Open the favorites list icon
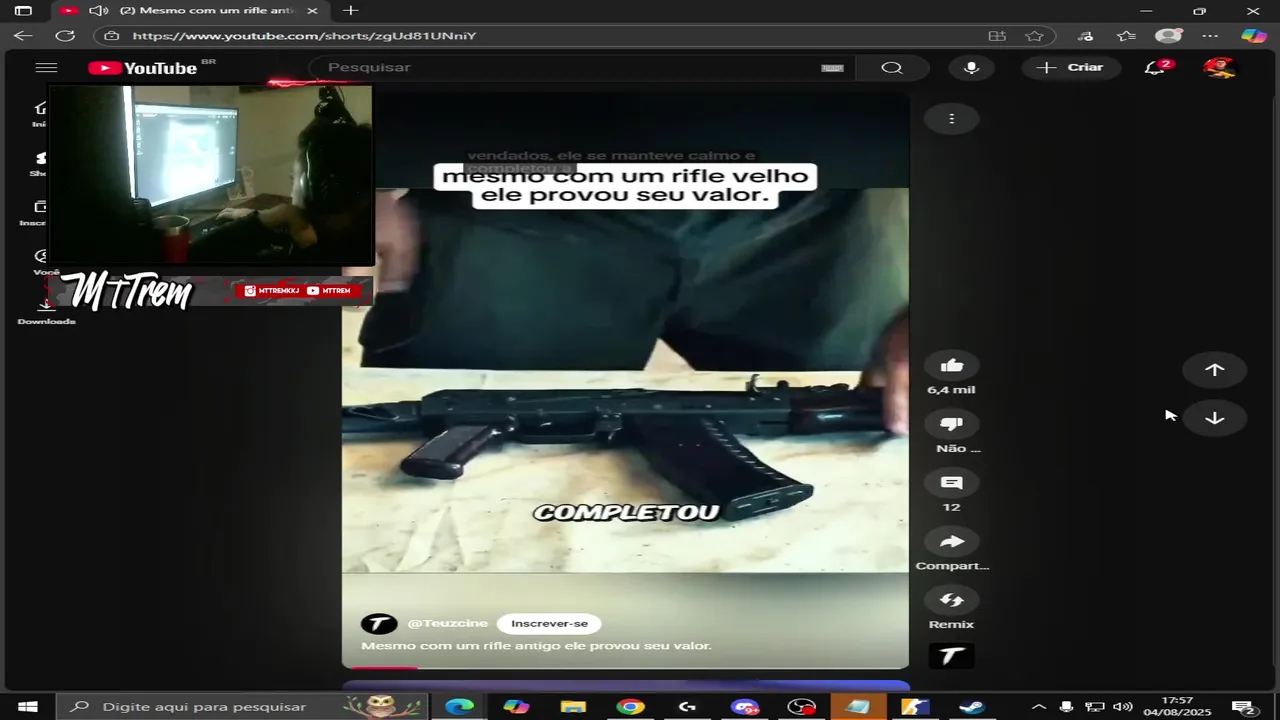The width and height of the screenshot is (1280, 720). click(x=1127, y=36)
